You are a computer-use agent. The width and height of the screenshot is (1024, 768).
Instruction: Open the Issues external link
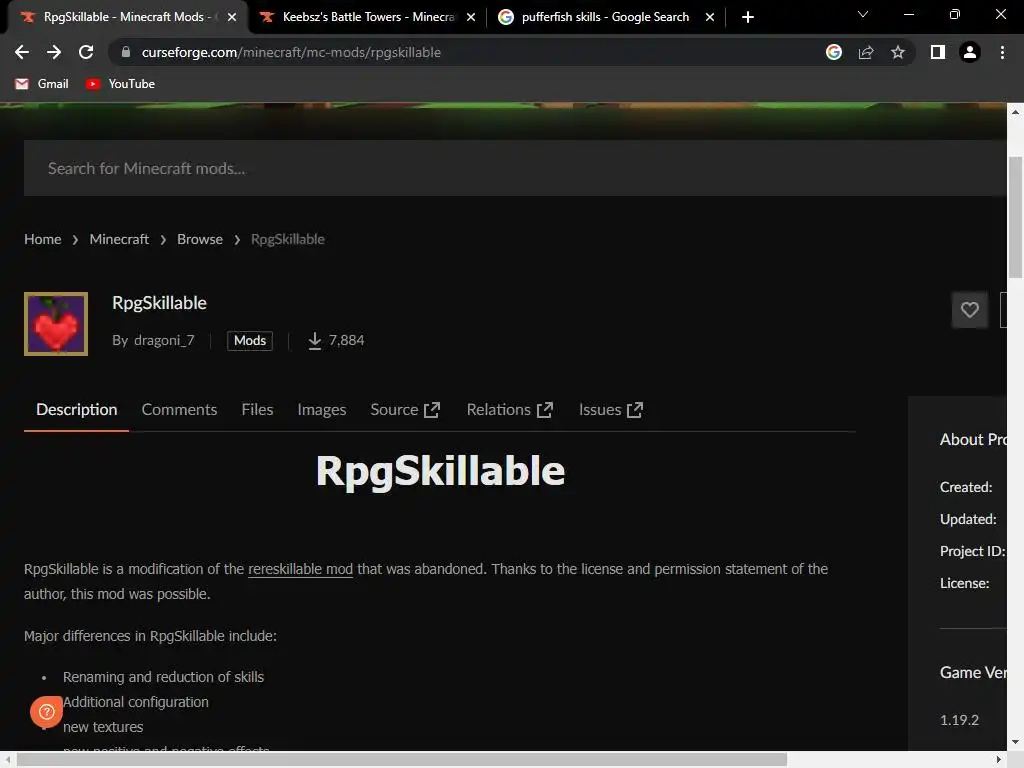coord(611,409)
